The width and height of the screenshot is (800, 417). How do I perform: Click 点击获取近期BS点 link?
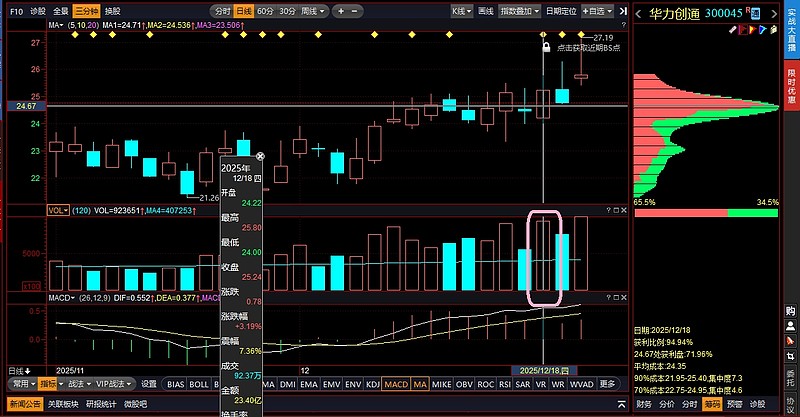[x=588, y=47]
